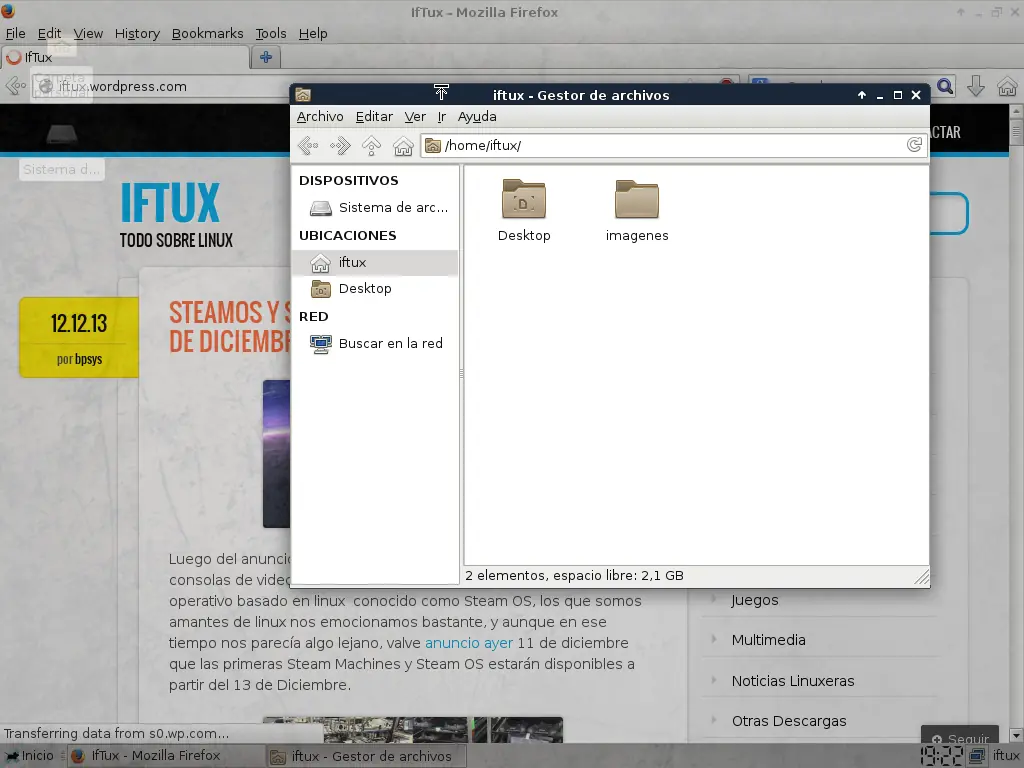Select the IfTux browser tab
1024x768 pixels.
[x=125, y=57]
